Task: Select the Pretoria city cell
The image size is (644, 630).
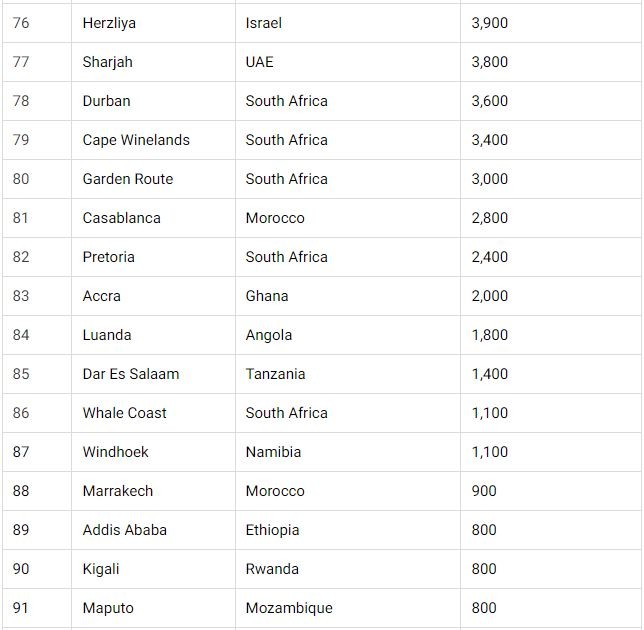Action: (x=153, y=257)
